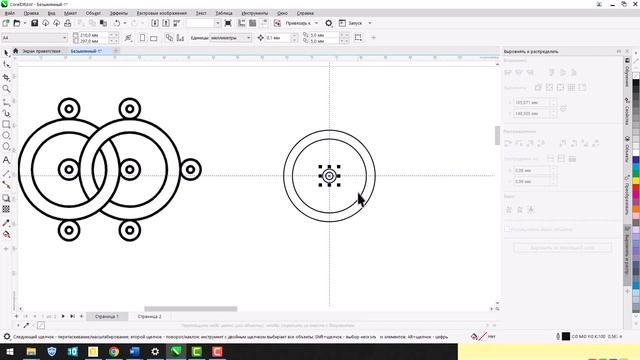Click the New document icon

(6, 23)
